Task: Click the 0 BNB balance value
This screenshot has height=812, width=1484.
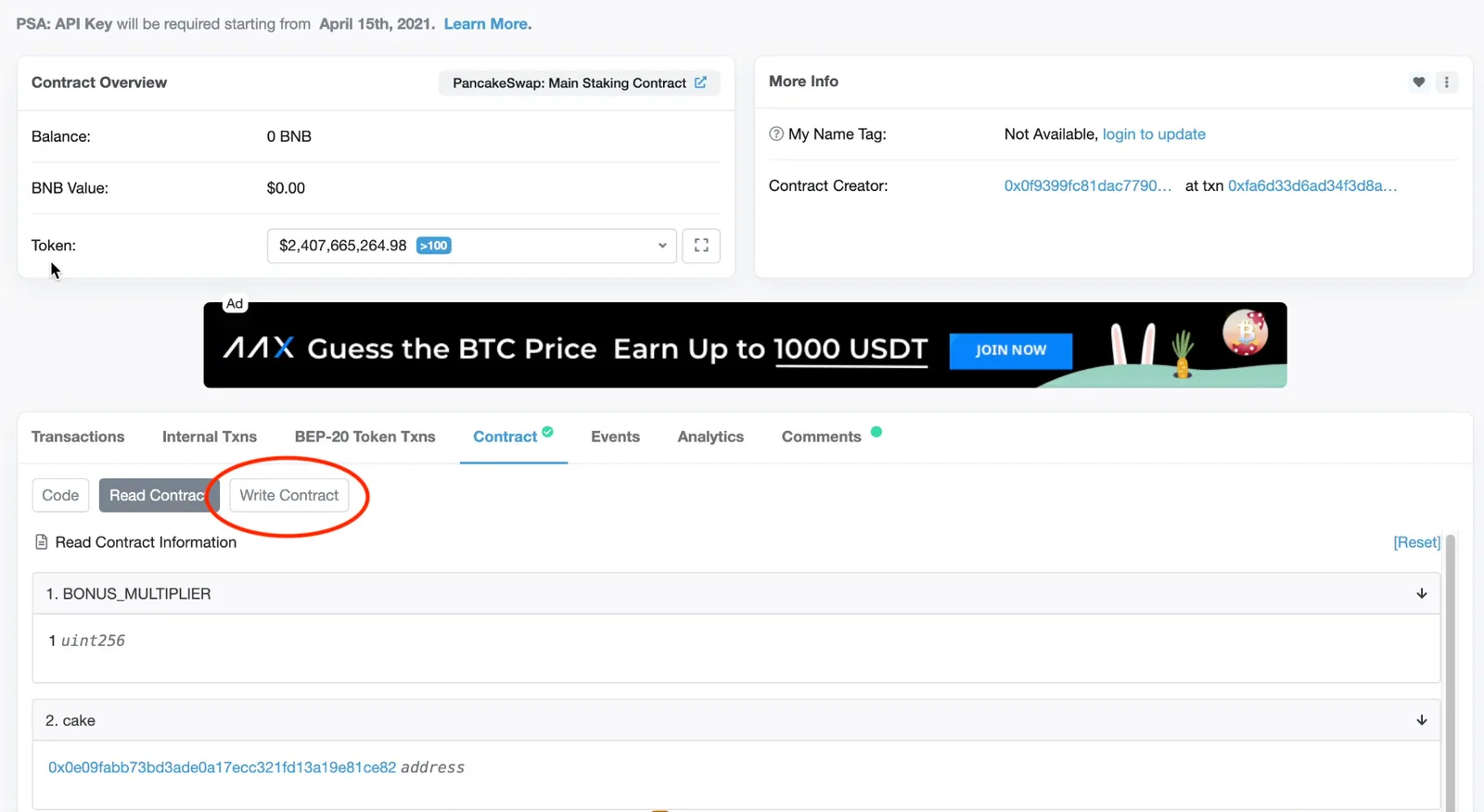Action: coord(289,136)
